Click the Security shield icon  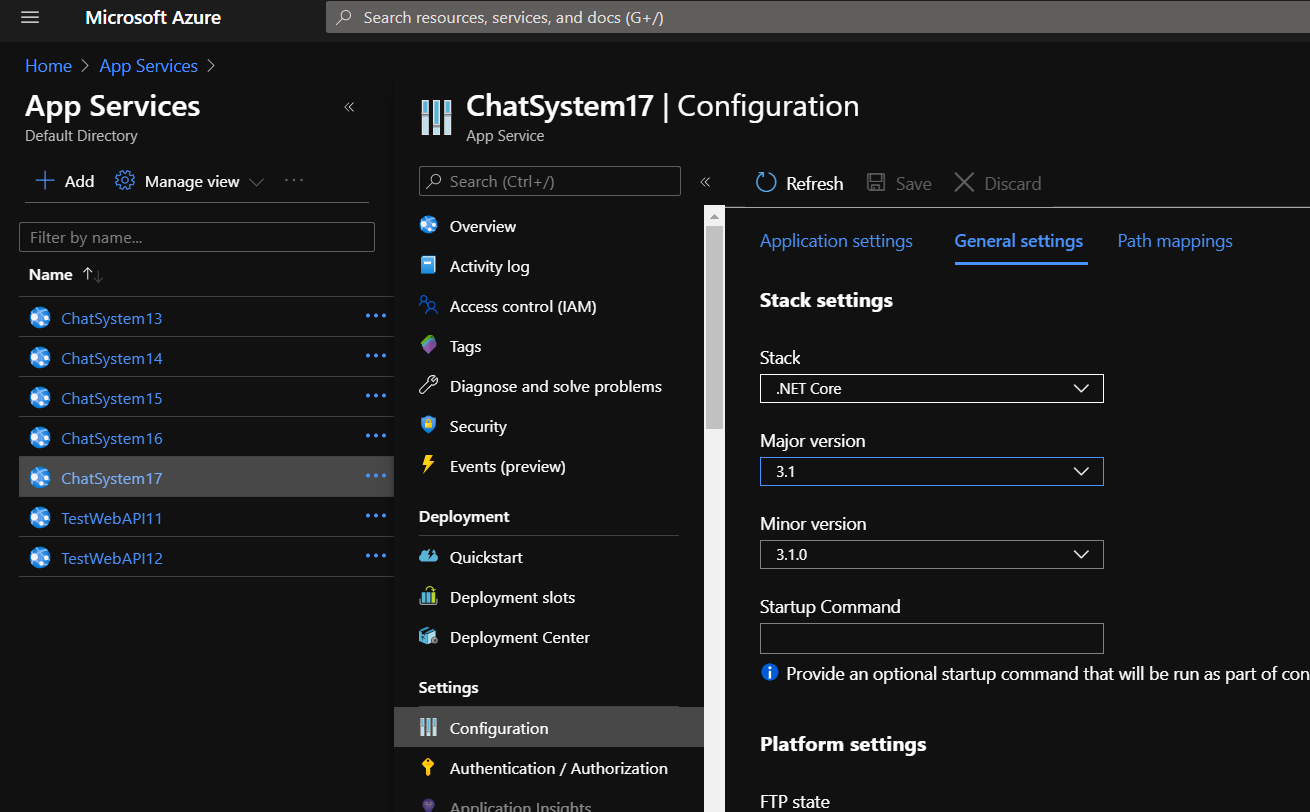point(428,426)
